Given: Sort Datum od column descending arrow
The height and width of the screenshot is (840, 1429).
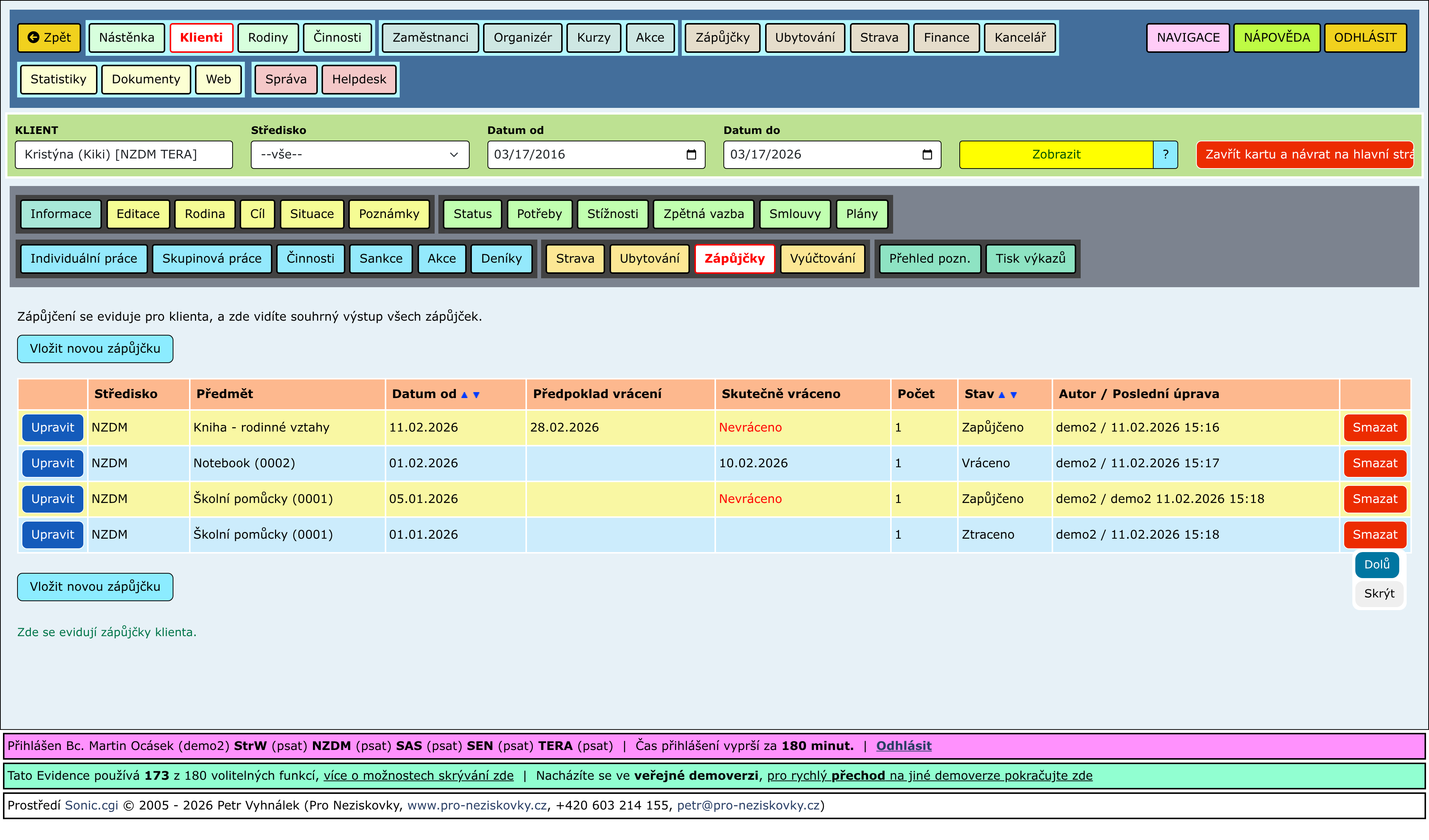Looking at the screenshot, I should click(x=476, y=395).
